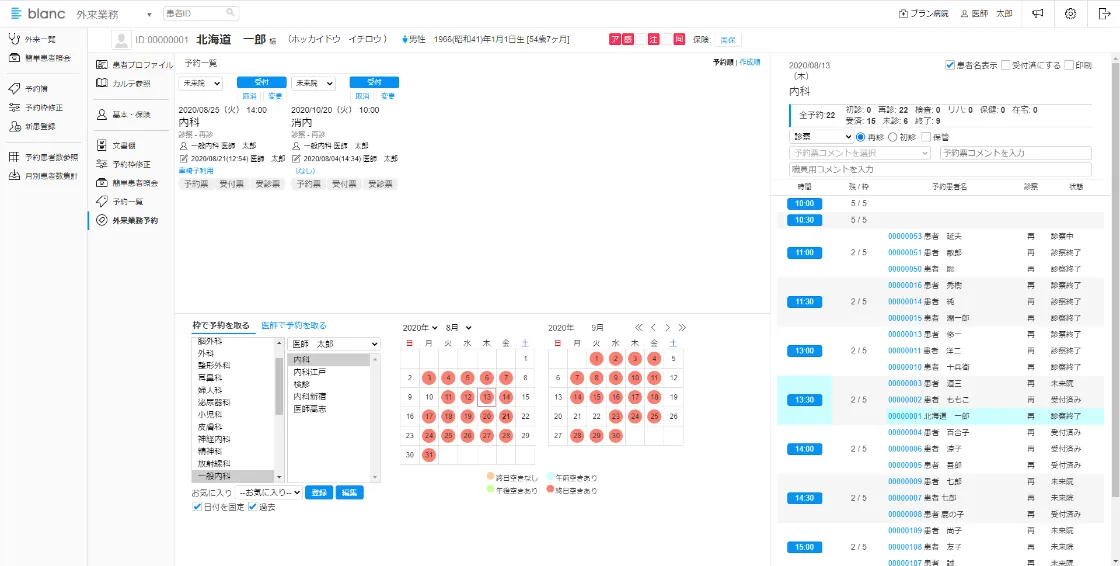Viewport: 1120px width, 566px height.
Task: Click the カルテ参照 book icon
Action: (101, 84)
